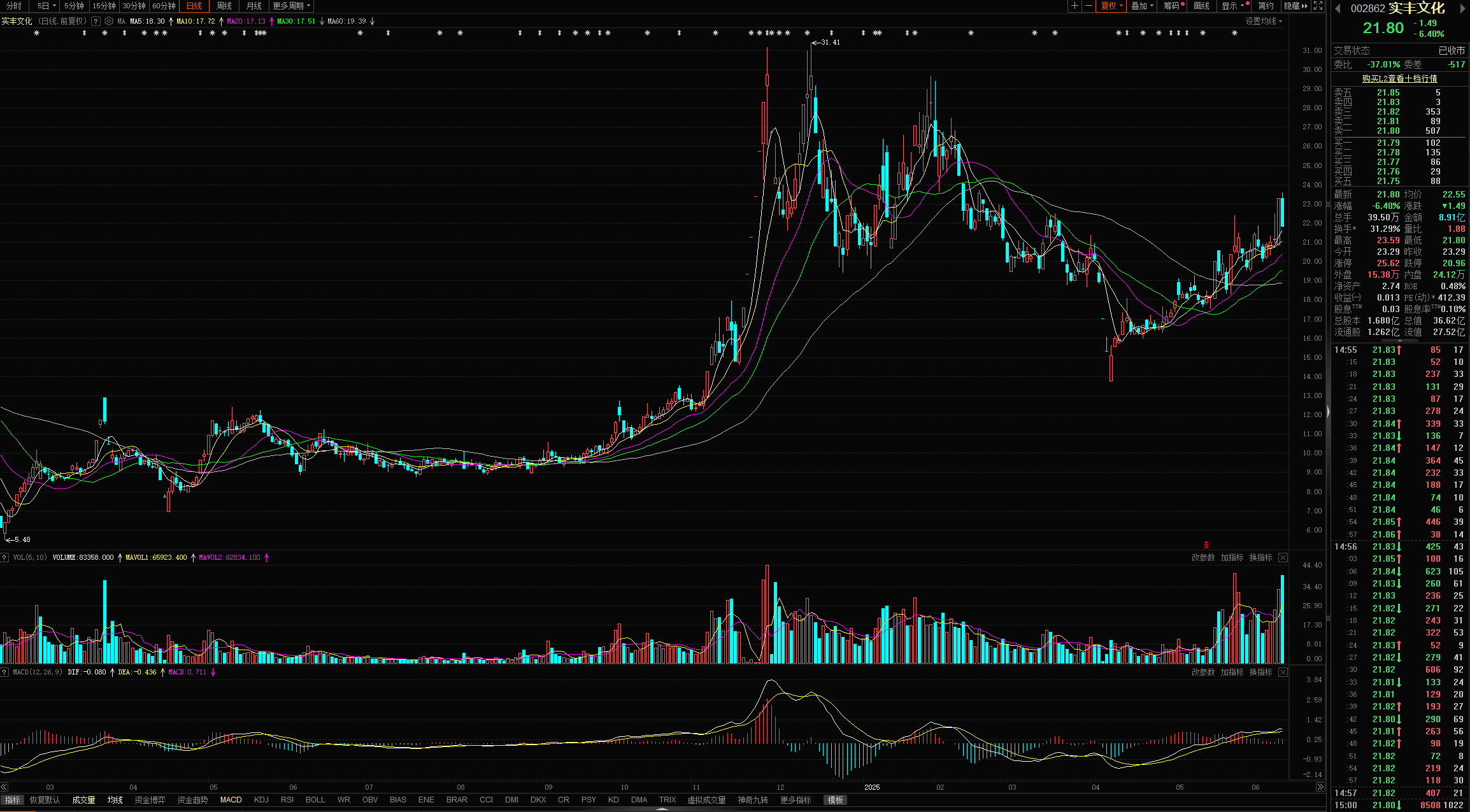
Task: Open the VOL indicator help question mark
Action: click(4, 557)
